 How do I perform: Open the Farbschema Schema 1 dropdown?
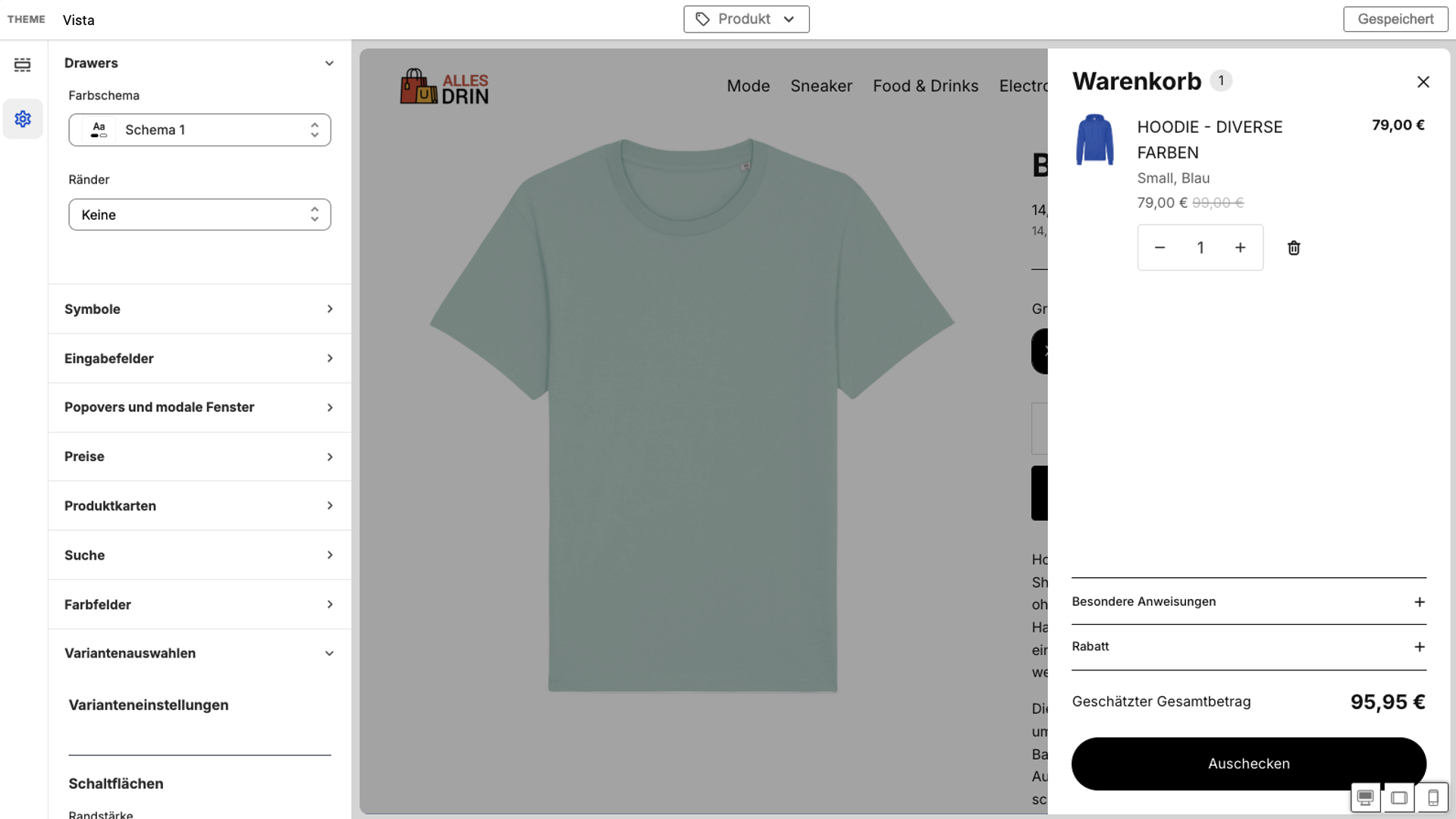pyautogui.click(x=199, y=130)
